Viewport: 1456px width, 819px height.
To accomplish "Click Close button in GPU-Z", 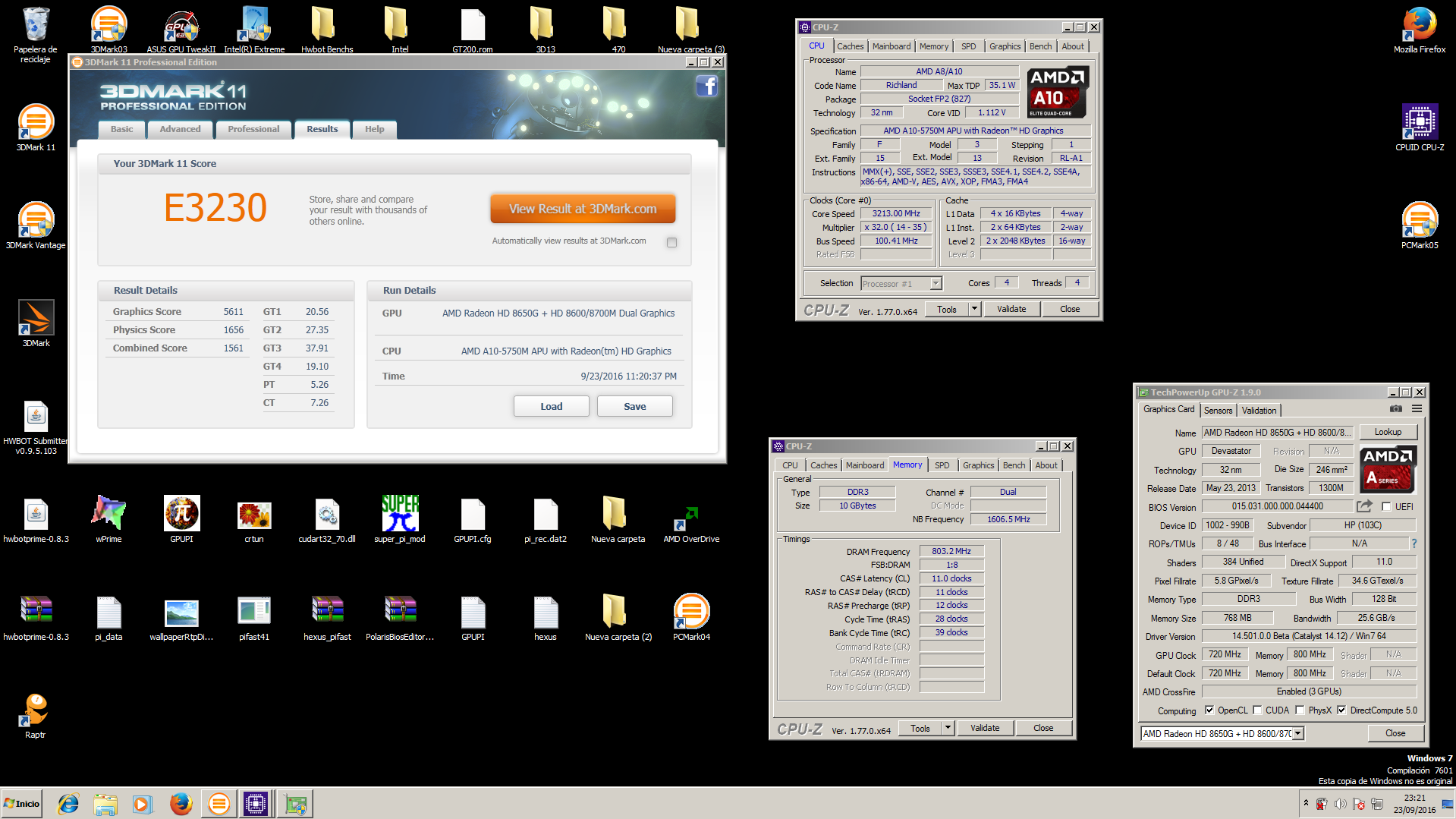I will coord(1395,733).
